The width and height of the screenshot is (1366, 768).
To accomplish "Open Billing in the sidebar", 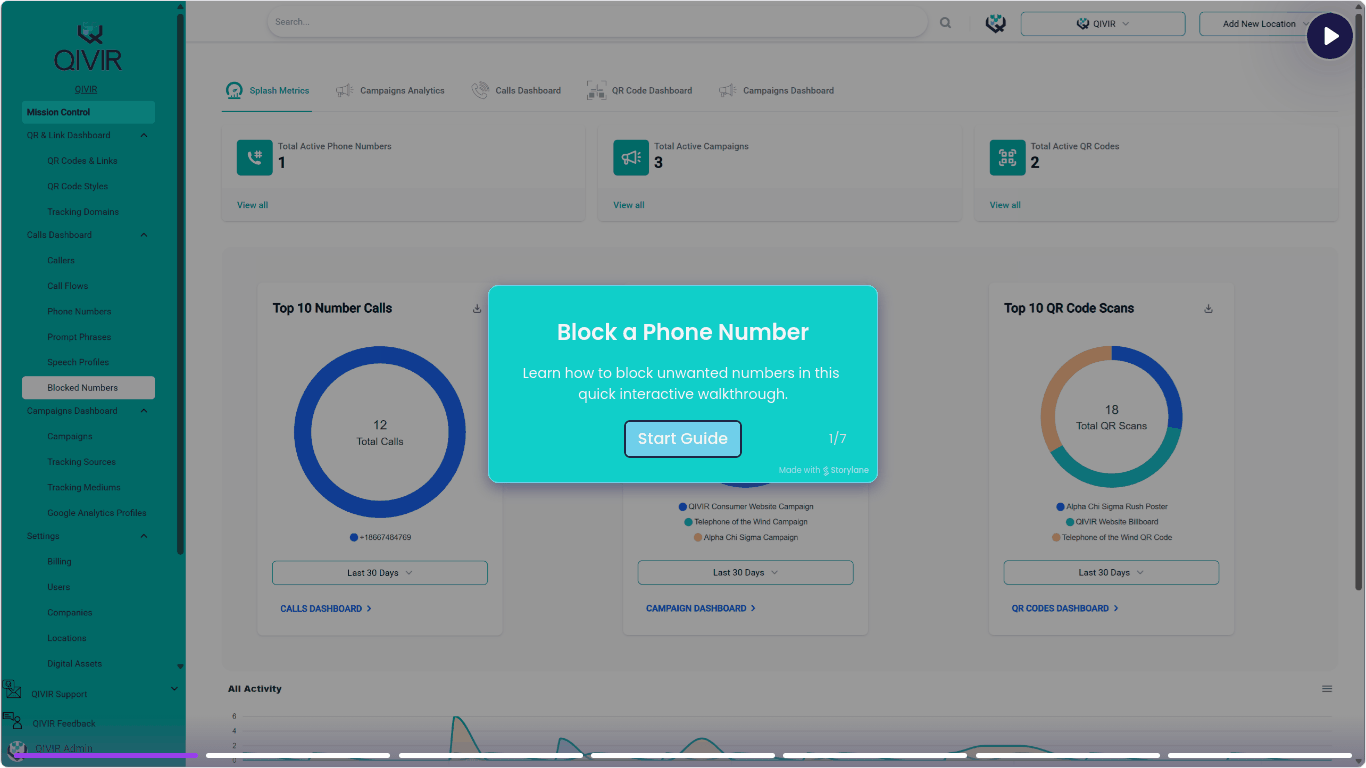I will [x=59, y=562].
